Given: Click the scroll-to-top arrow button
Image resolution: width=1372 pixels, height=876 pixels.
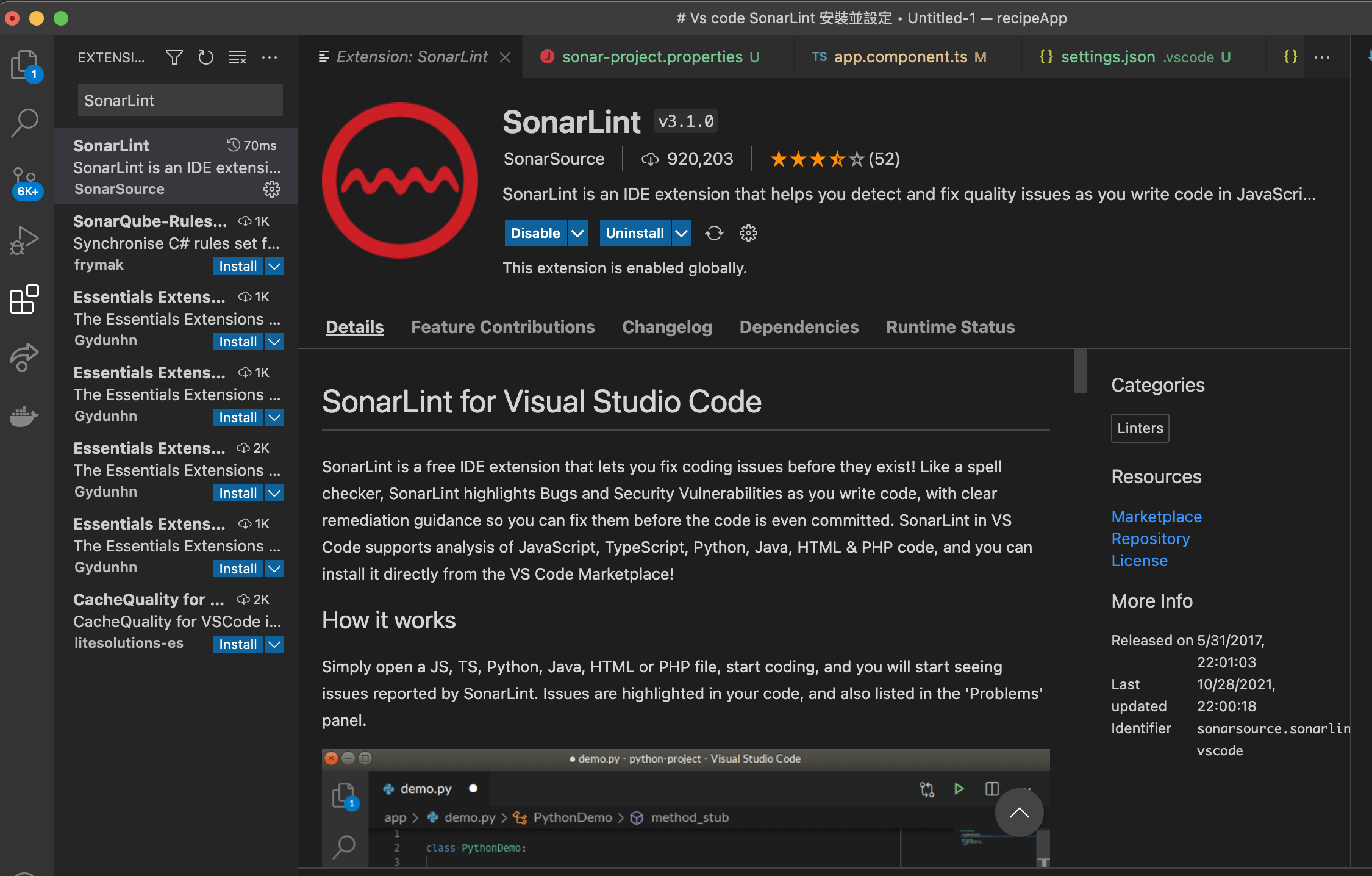Looking at the screenshot, I should pos(1019,813).
